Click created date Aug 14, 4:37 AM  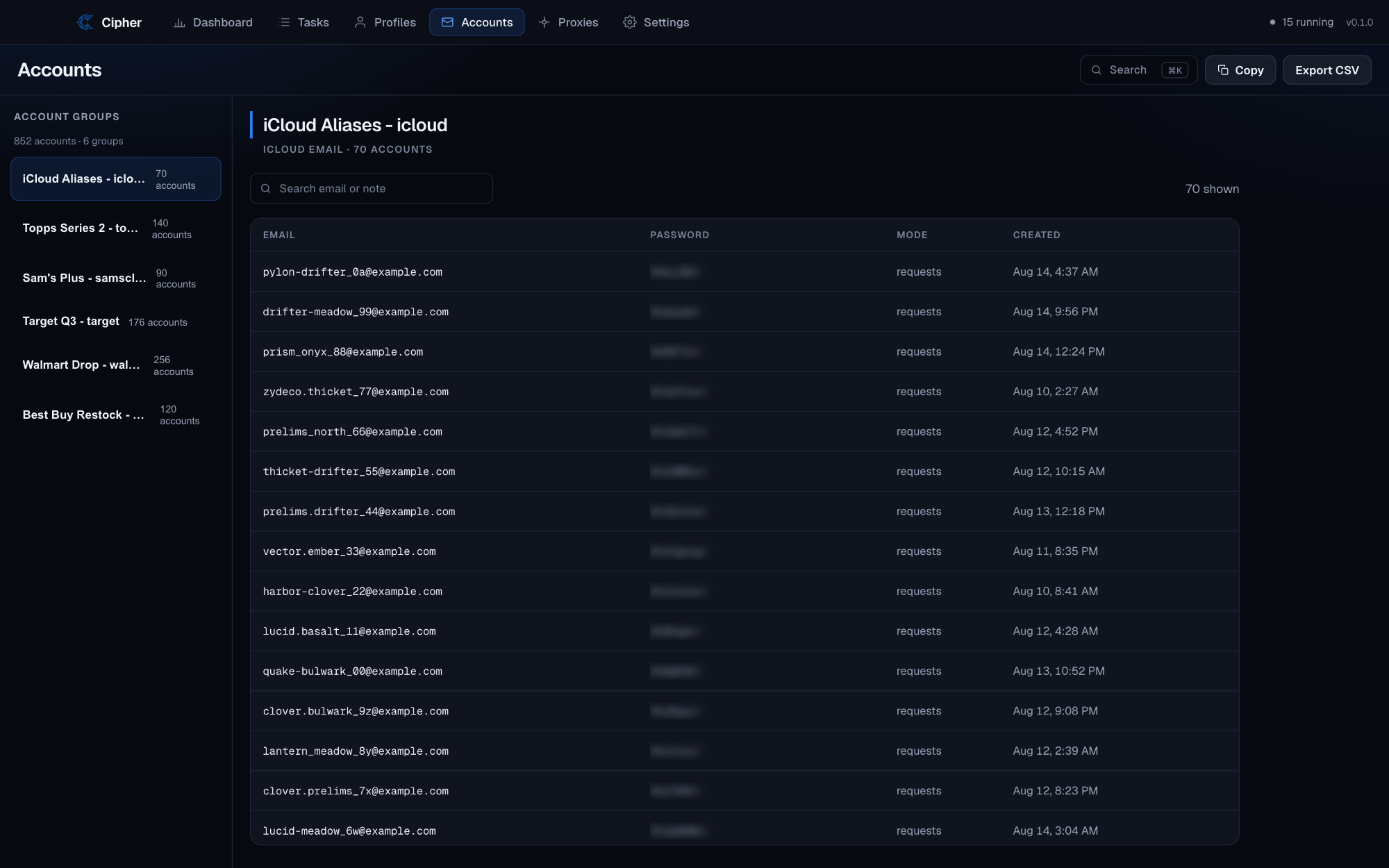point(1055,272)
